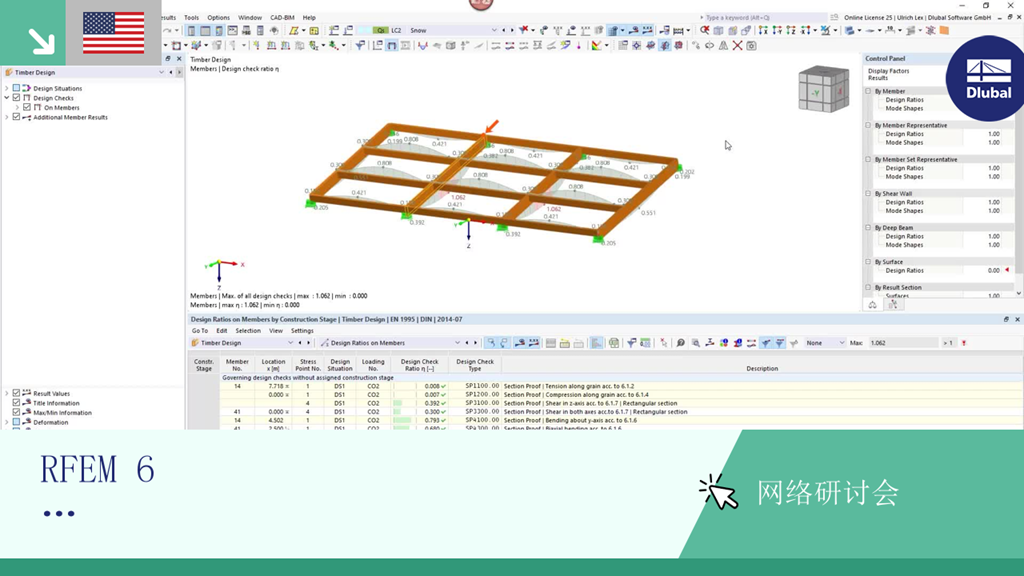Collapse the Design Checks tree node
Viewport: 1024px width, 576px height.
click(7, 98)
